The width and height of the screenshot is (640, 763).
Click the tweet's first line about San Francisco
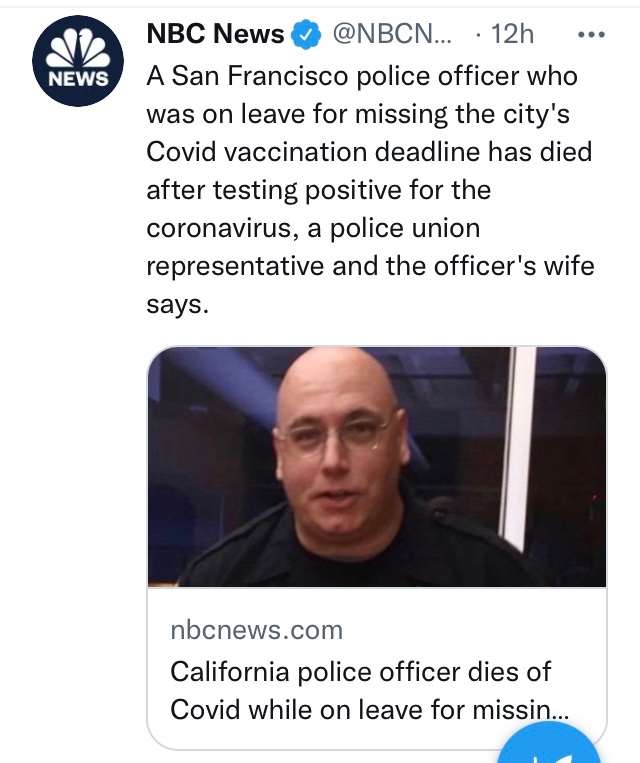(x=361, y=76)
